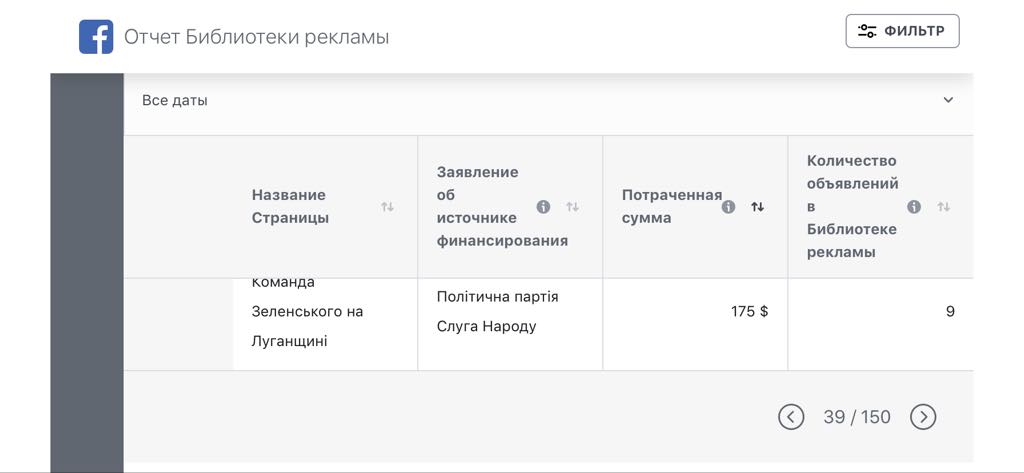Go to next page arrow
1024x473 pixels.
tap(923, 416)
